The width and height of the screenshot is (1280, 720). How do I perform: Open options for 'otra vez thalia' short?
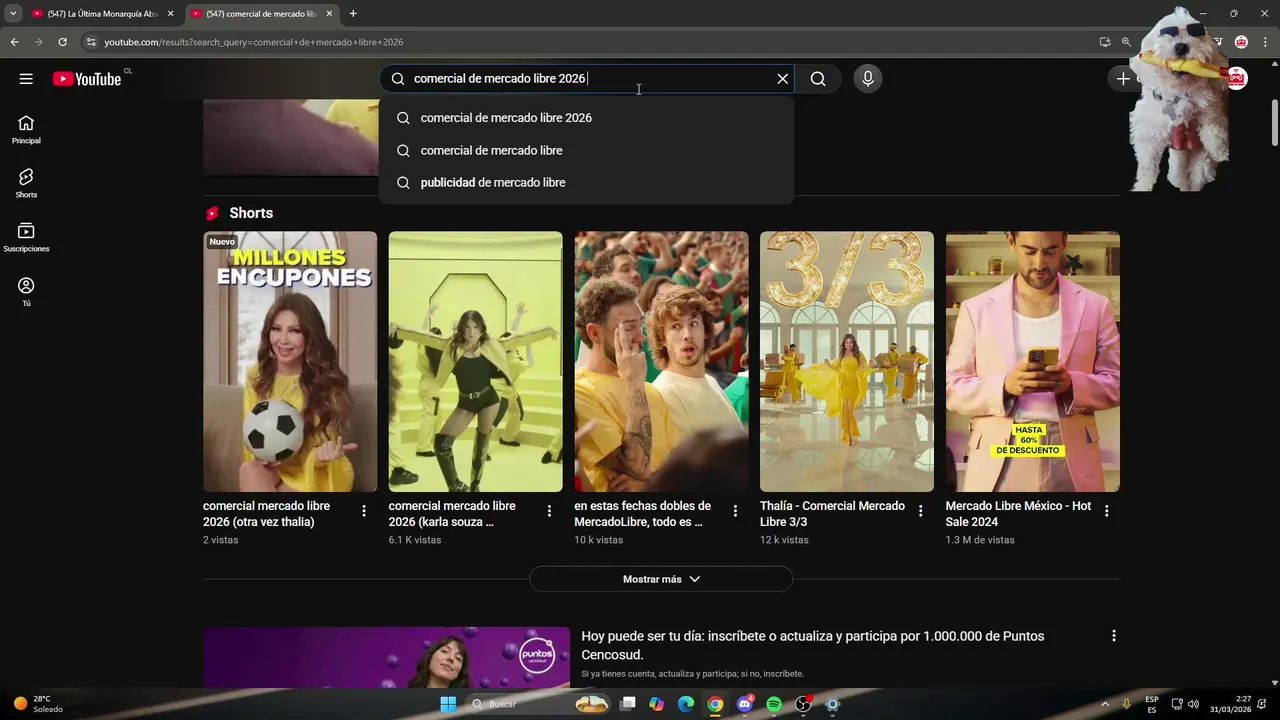pos(364,511)
